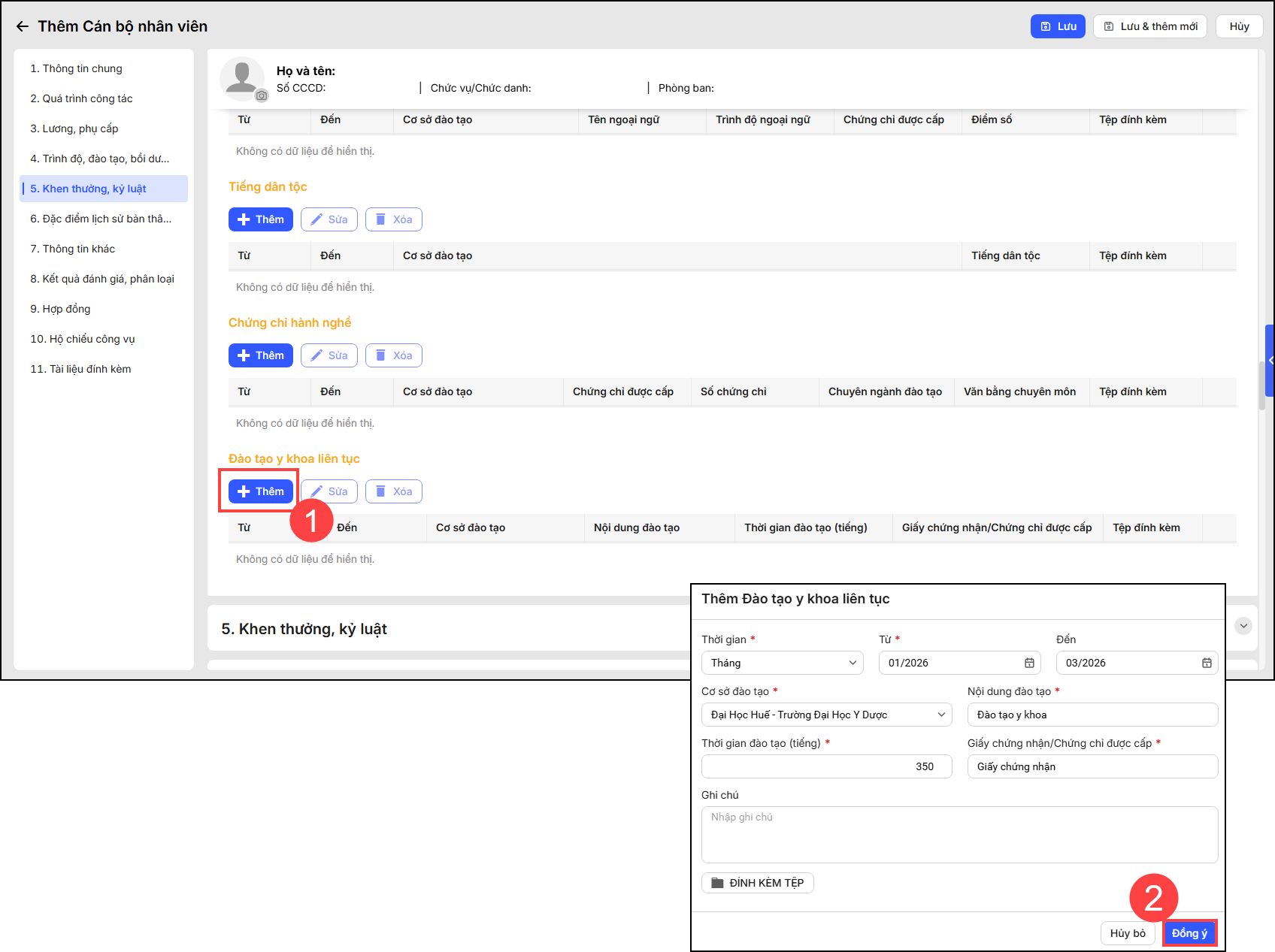Click ĐÍNH KÈM TỆP folder attach button
Viewport: 1275px width, 952px height.
pyautogui.click(x=757, y=883)
